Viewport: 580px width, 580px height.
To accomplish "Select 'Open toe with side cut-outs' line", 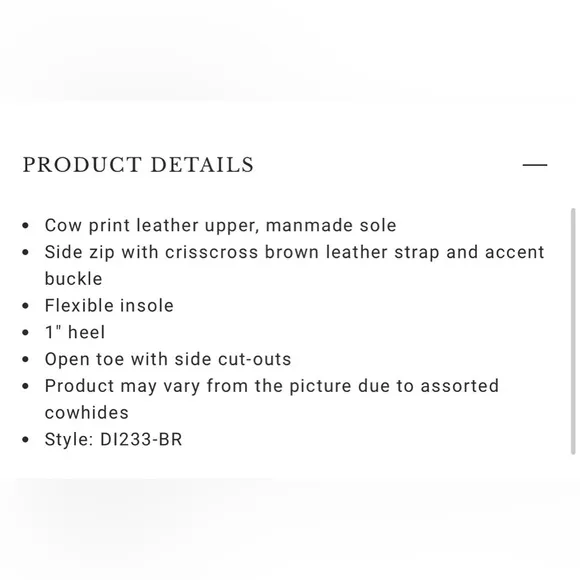I will tap(168, 359).
